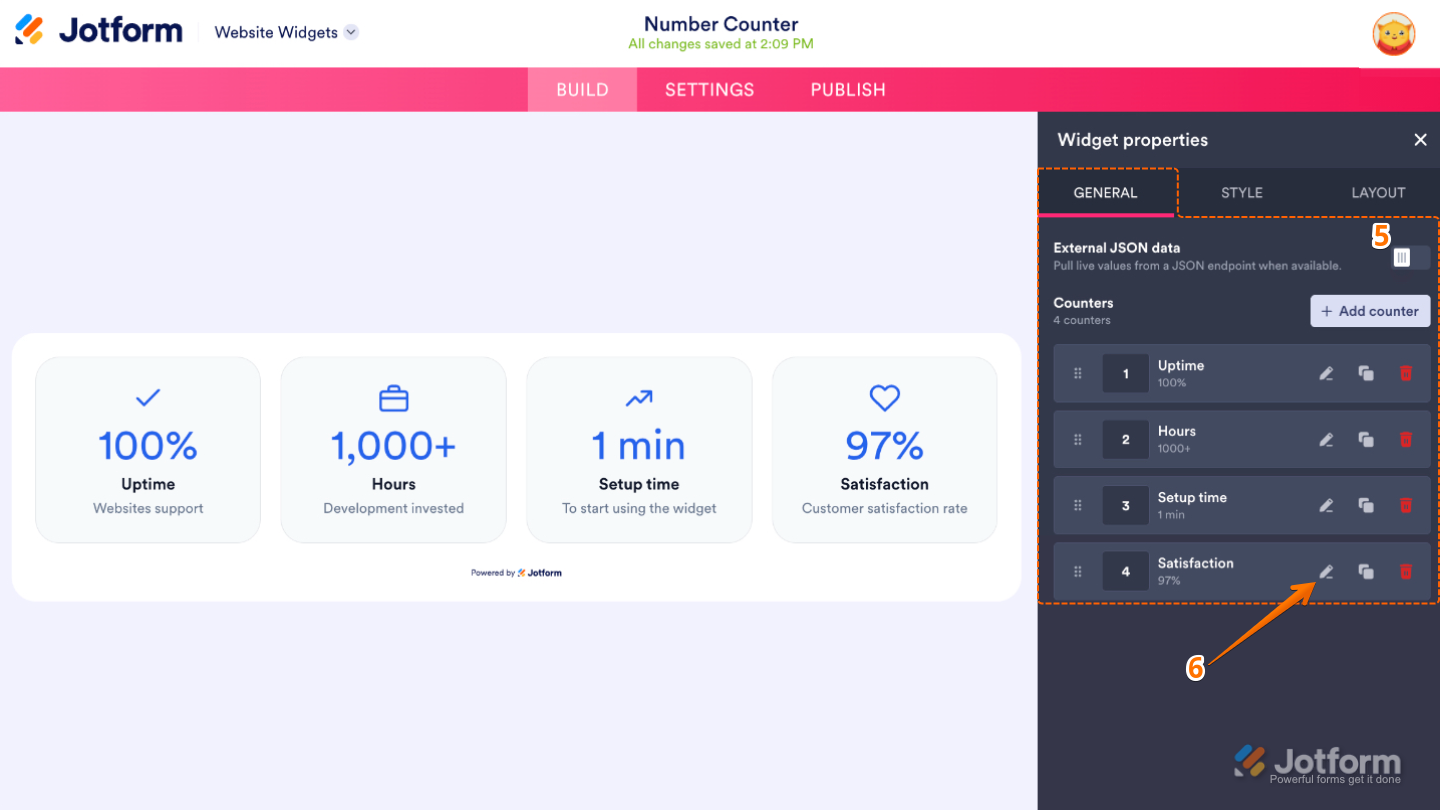Toggle External JSON data switch
Screen dimensions: 1440x810
(x=1410, y=258)
